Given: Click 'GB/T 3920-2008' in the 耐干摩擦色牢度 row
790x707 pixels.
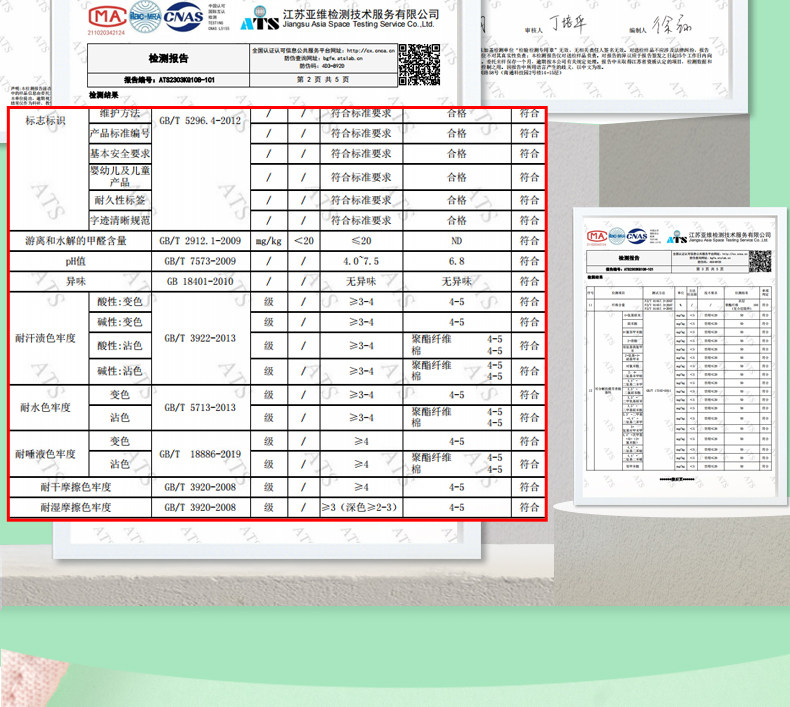Looking at the screenshot, I should click(x=200, y=487).
